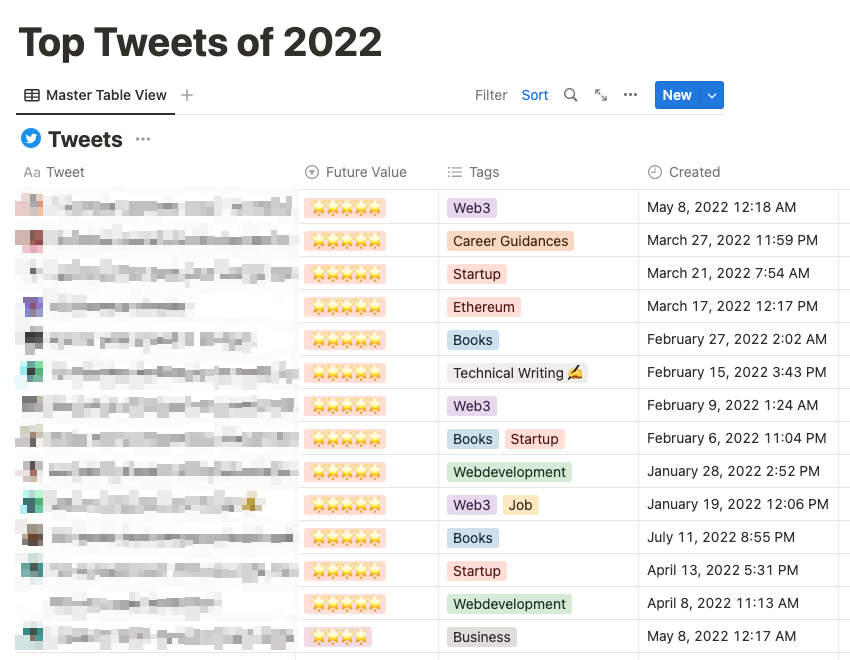The height and width of the screenshot is (660, 850).
Task: Open the three-dot view options menu
Action: tap(630, 95)
